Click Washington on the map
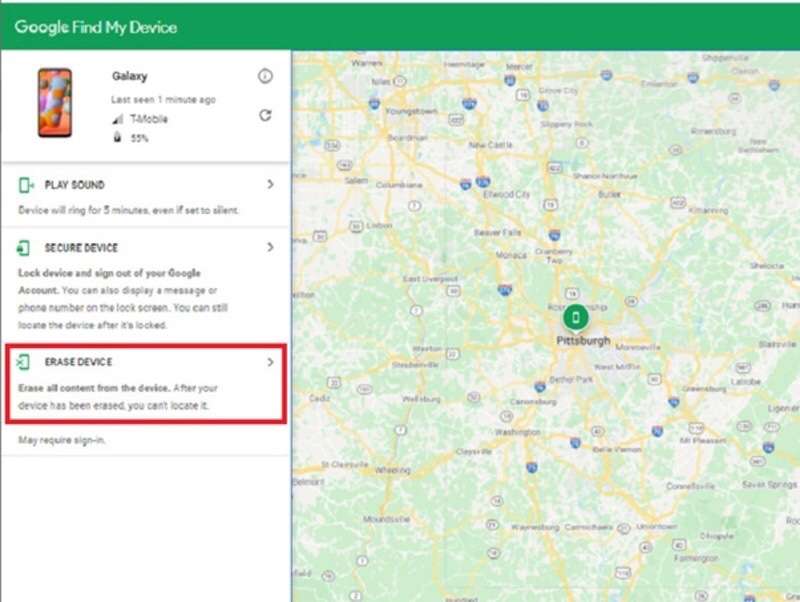800x602 pixels. pos(517,432)
